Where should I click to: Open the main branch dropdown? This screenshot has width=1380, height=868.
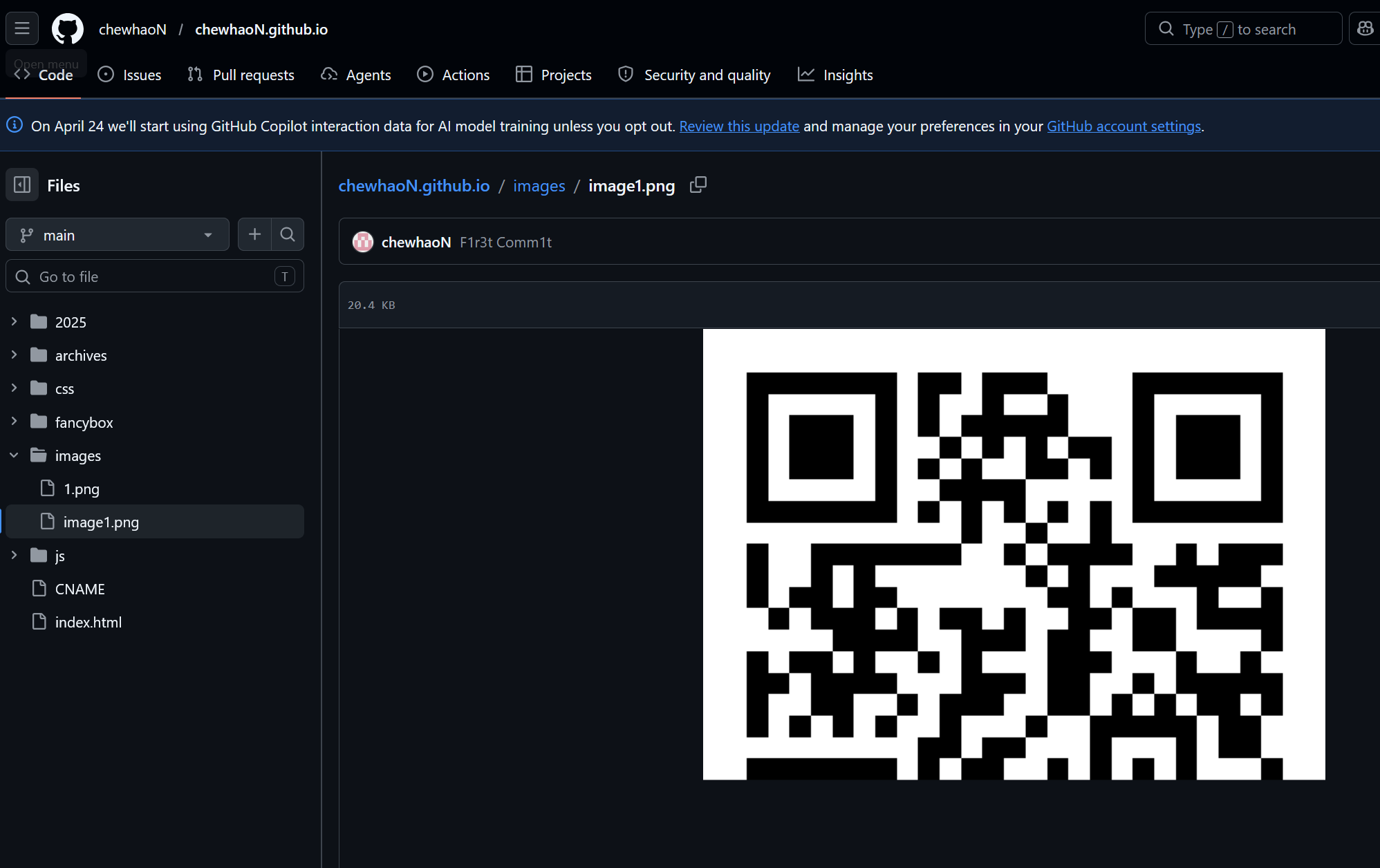pos(118,234)
